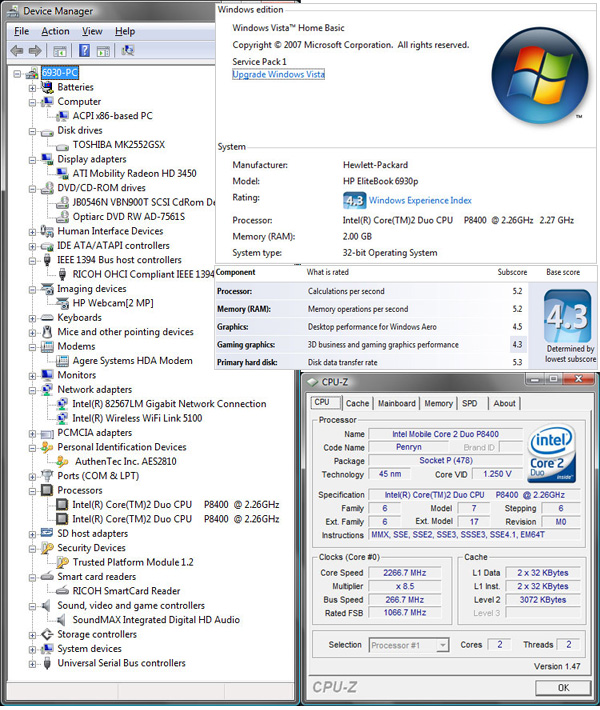Select the Batteries category icon
600x710 pixels.
[47, 87]
